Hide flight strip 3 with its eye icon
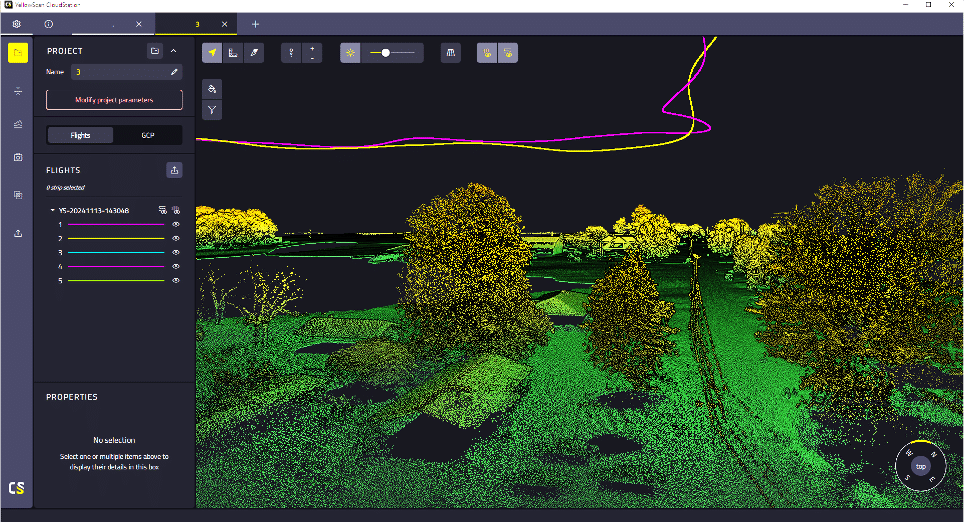 [x=176, y=253]
